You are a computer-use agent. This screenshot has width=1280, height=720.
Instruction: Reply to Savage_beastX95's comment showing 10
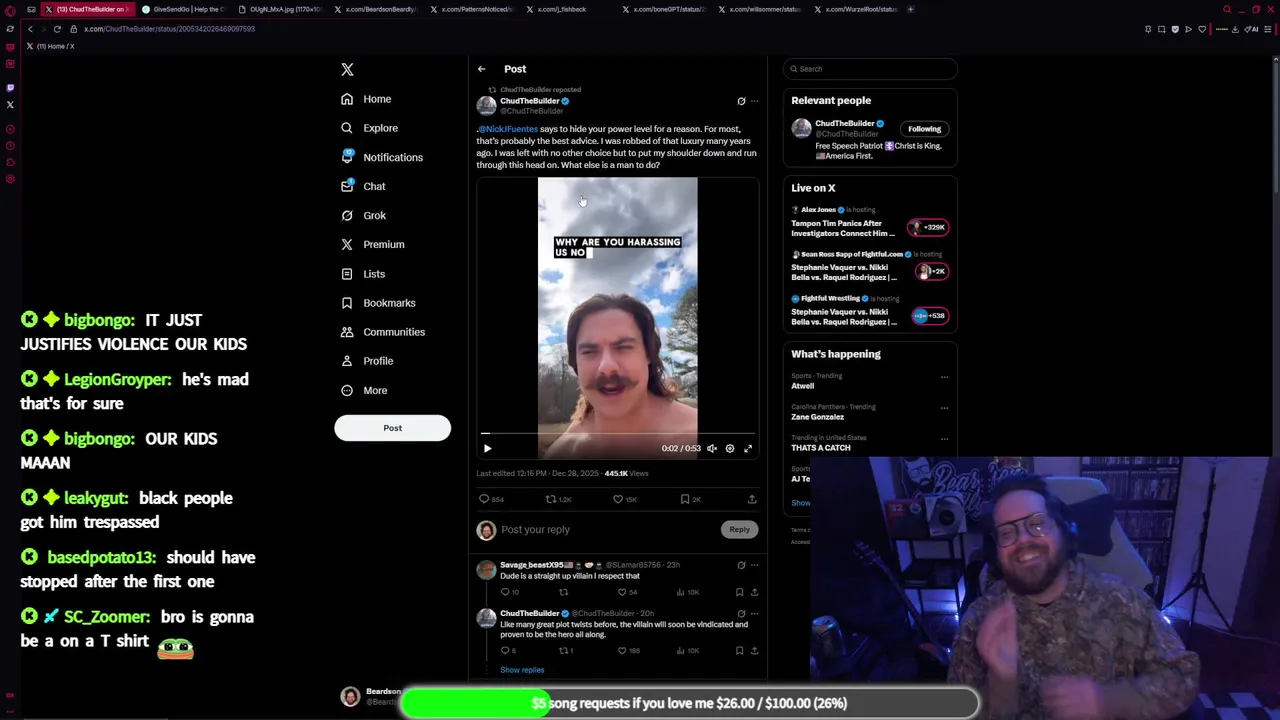[510, 592]
